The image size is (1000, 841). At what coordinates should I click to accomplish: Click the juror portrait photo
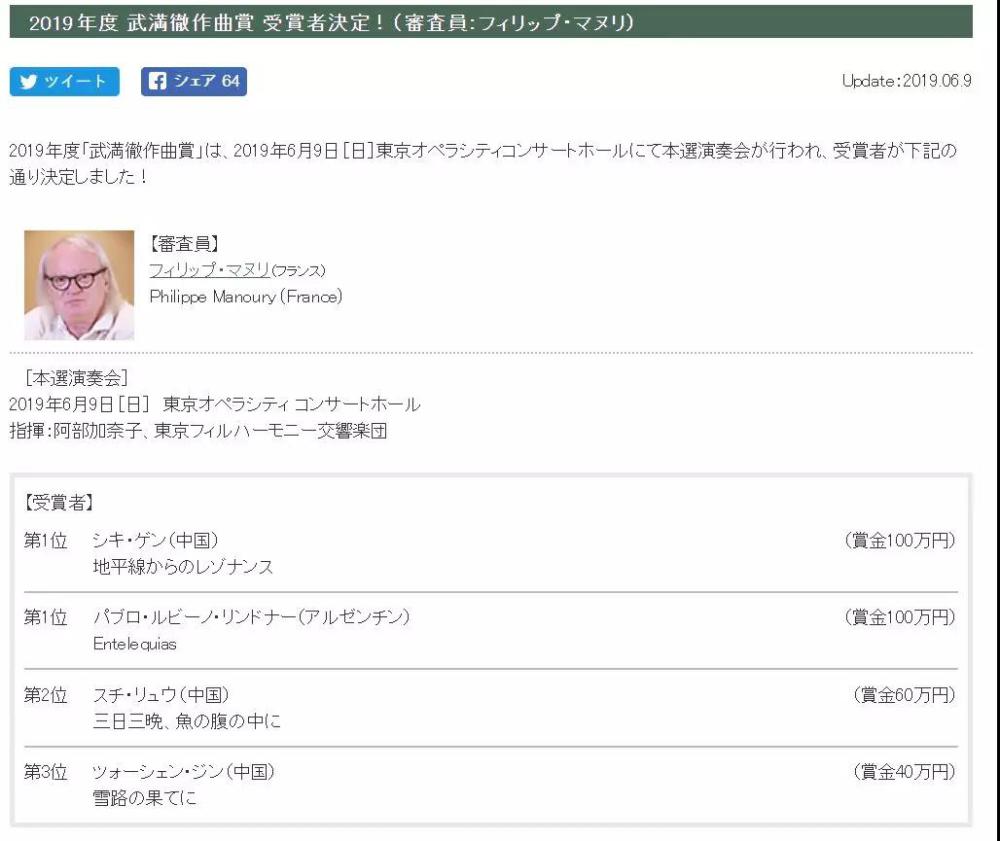tap(79, 286)
